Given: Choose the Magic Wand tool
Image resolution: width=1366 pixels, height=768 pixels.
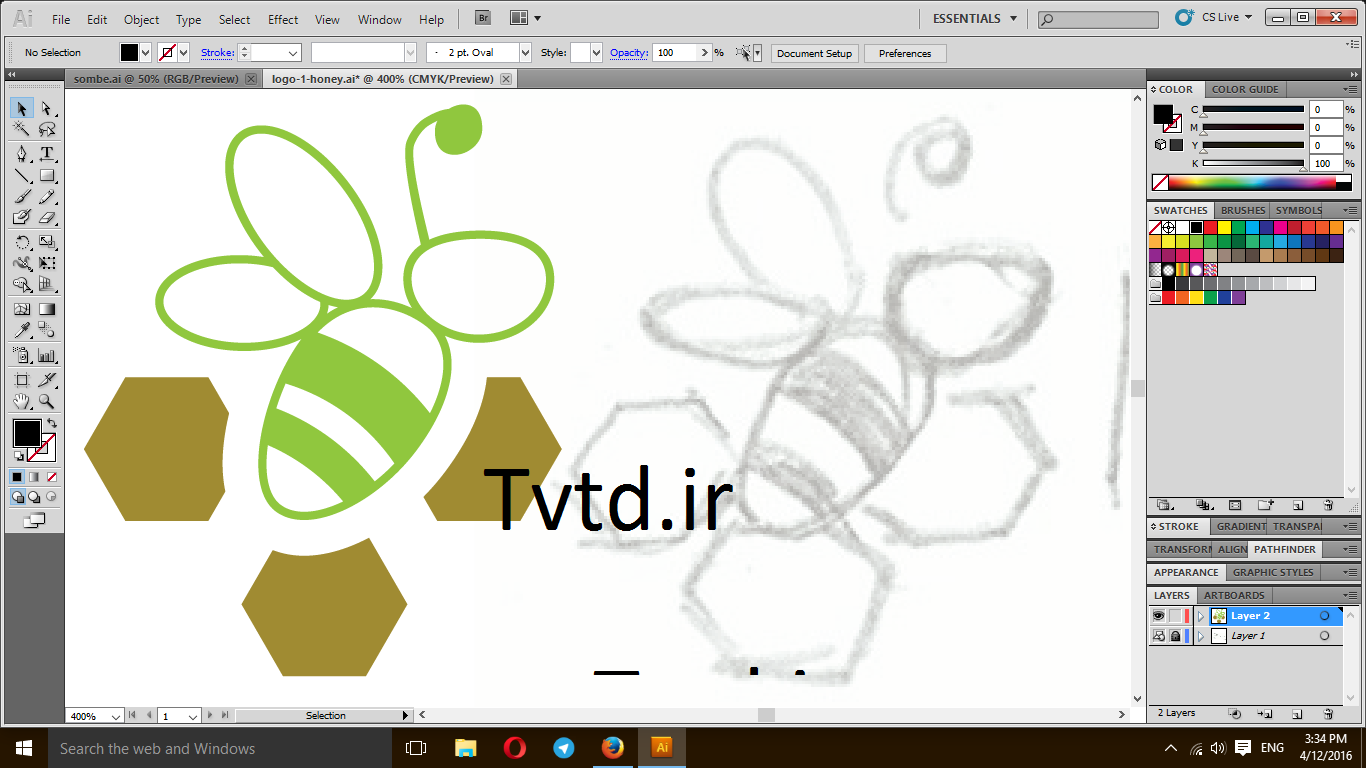Looking at the screenshot, I should (22, 129).
